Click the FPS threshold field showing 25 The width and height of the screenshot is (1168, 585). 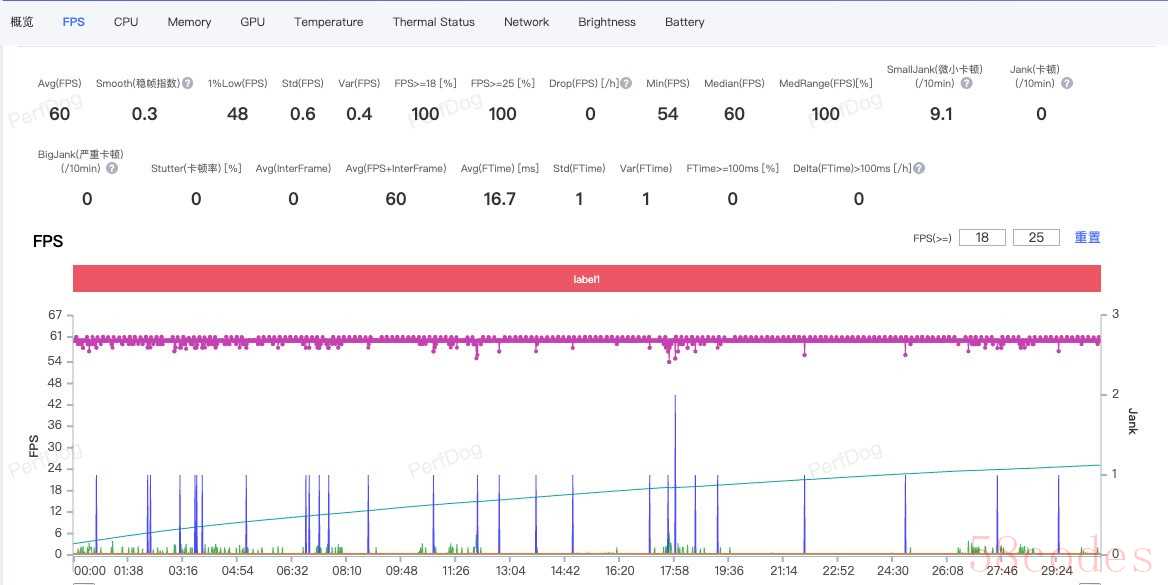tap(1036, 238)
